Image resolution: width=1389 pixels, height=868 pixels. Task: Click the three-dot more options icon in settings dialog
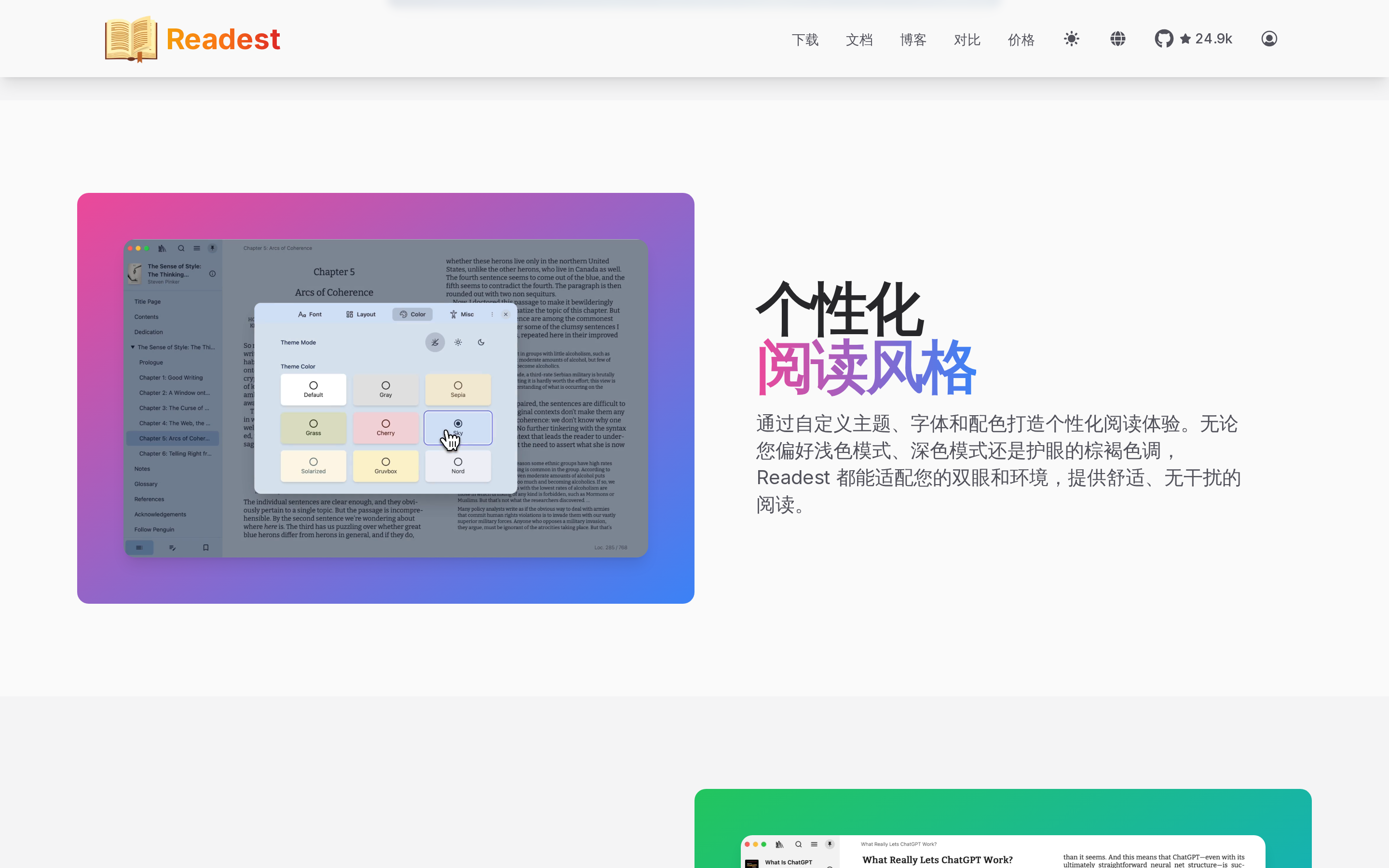point(492,314)
